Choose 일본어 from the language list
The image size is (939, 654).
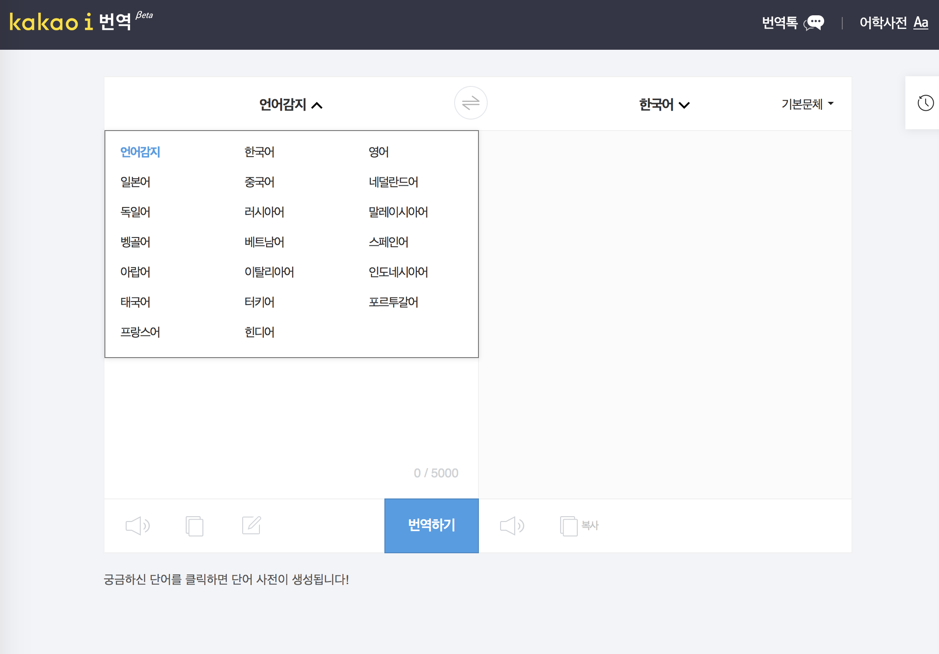click(x=135, y=182)
